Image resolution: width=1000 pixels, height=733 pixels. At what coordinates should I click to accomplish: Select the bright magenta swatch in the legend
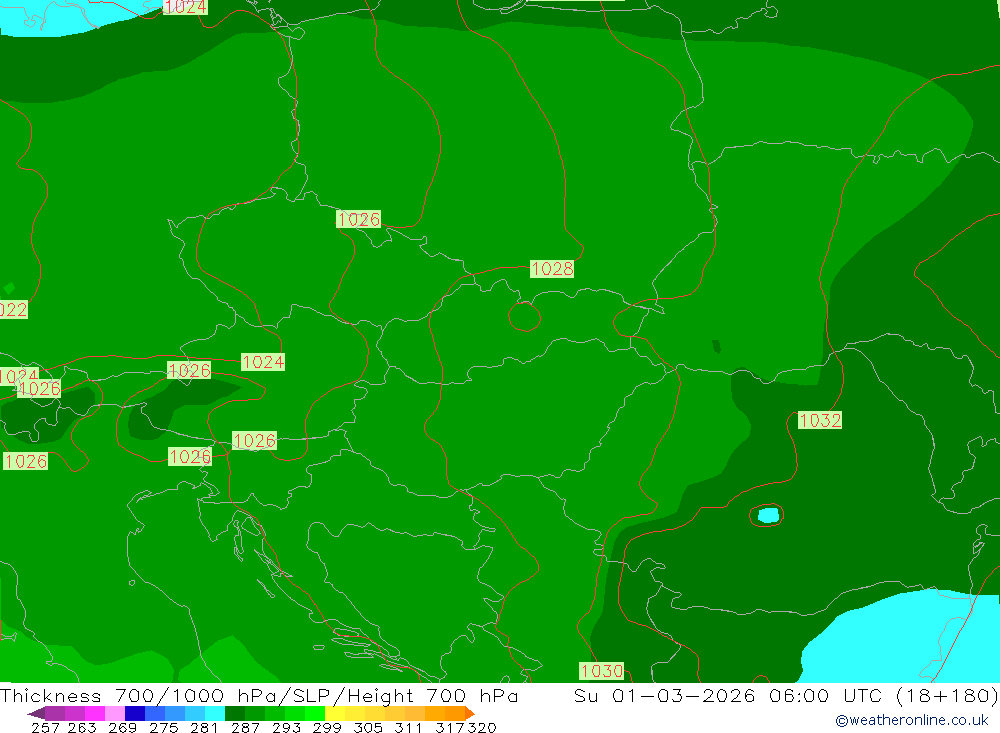(94, 713)
